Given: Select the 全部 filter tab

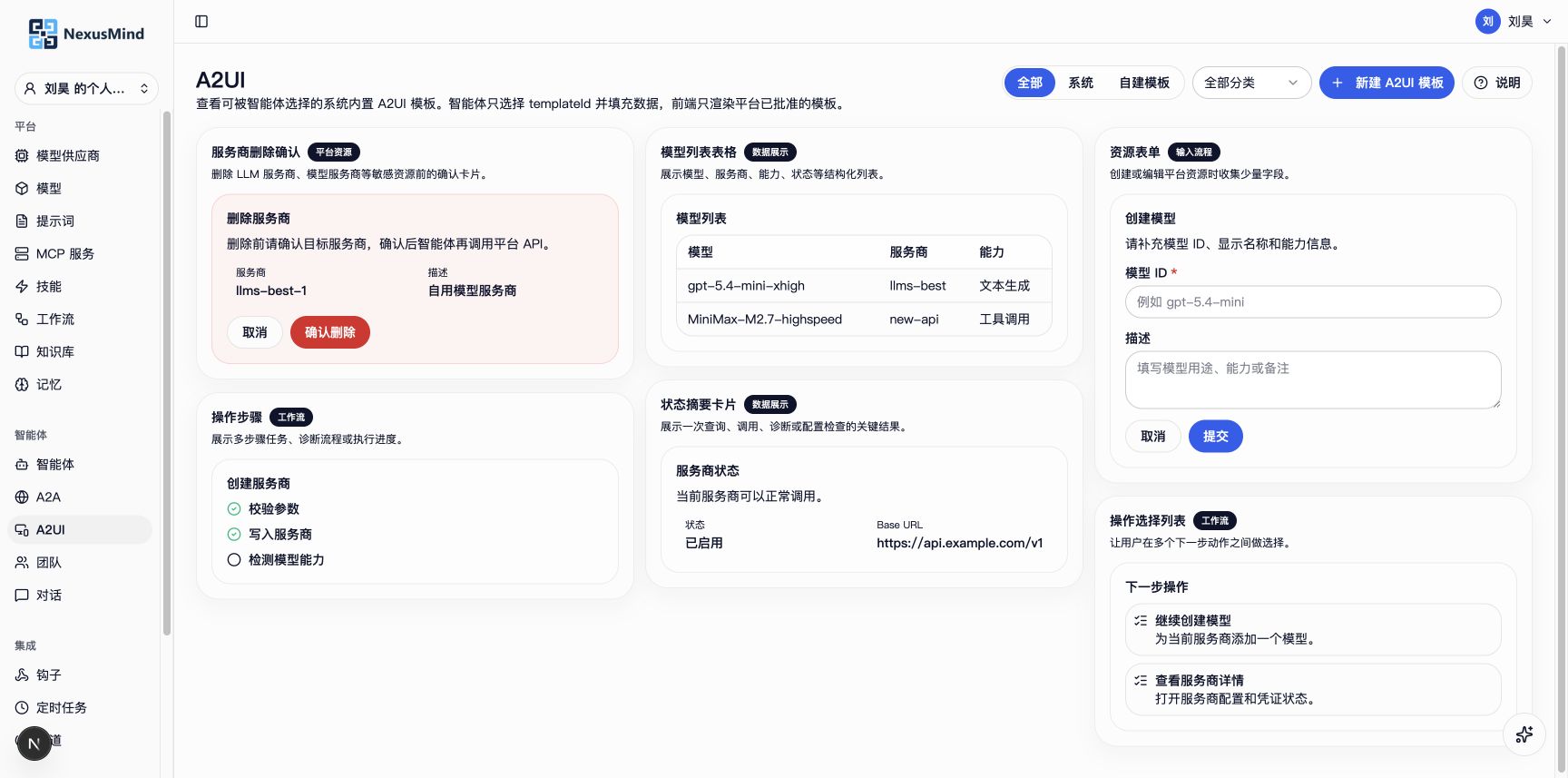Looking at the screenshot, I should (1030, 83).
